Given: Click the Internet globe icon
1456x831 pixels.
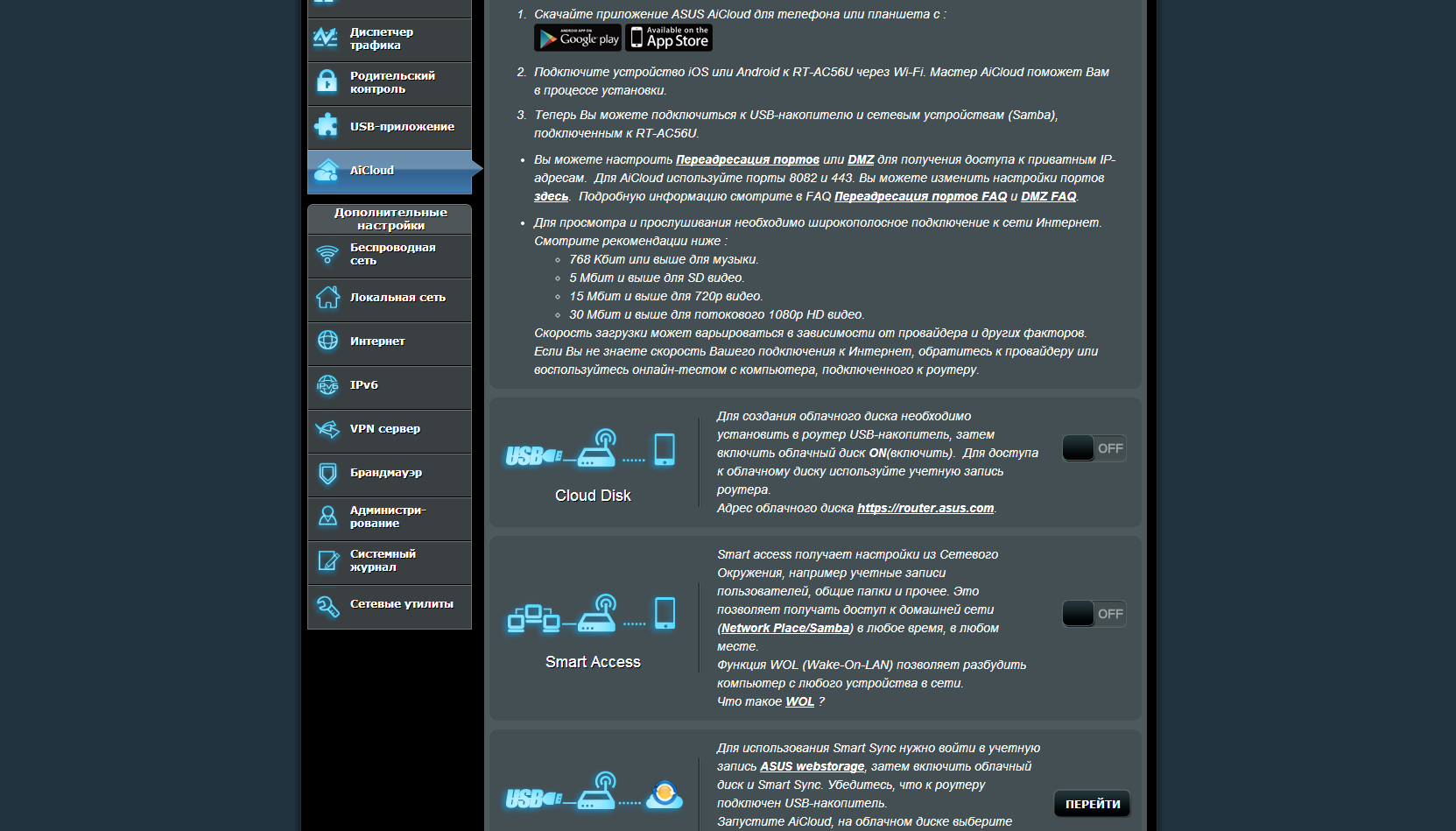Looking at the screenshot, I should (327, 341).
